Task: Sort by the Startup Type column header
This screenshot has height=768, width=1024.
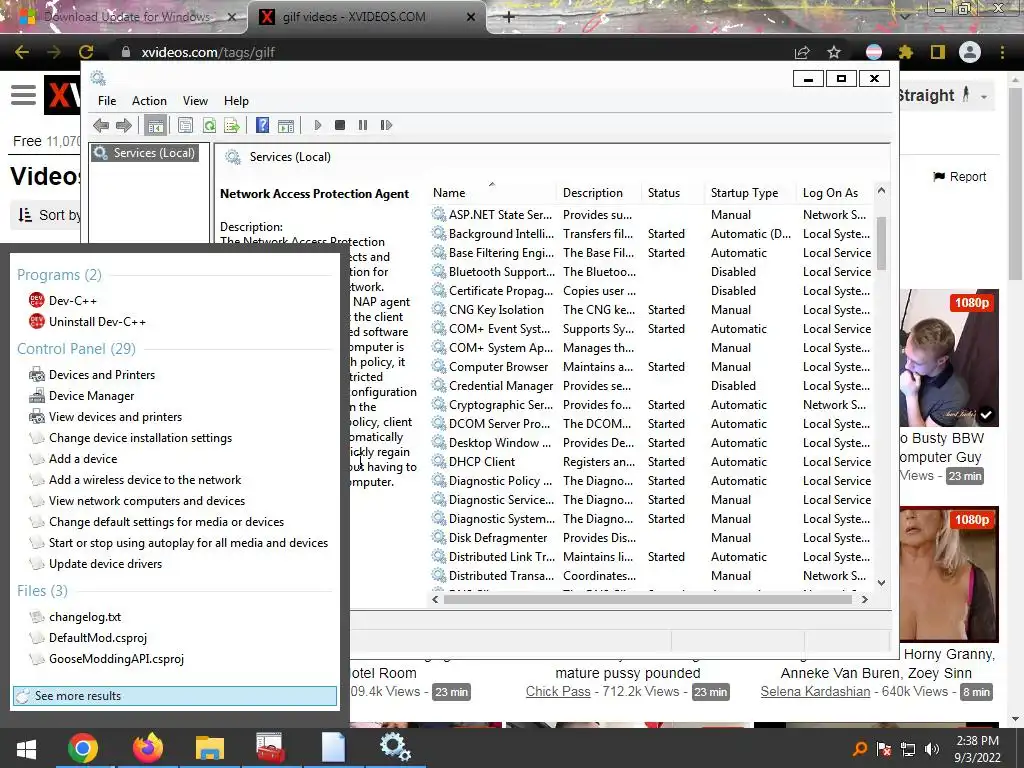Action: [751, 193]
